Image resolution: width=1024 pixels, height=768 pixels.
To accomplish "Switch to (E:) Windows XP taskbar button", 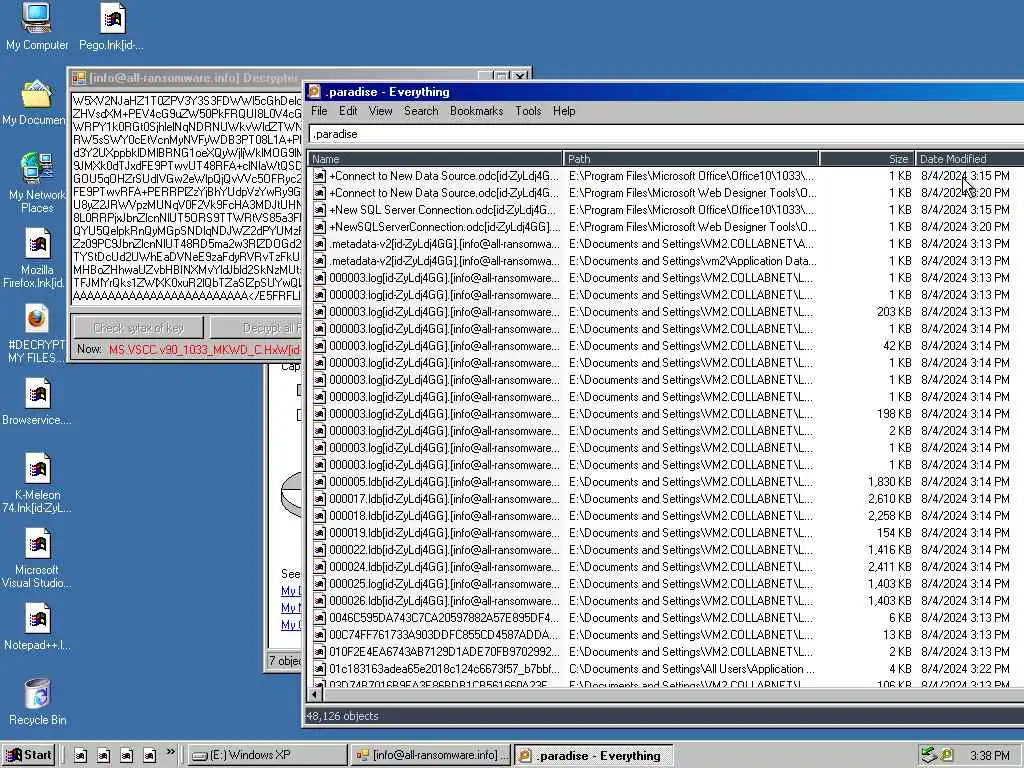I will pos(268,756).
